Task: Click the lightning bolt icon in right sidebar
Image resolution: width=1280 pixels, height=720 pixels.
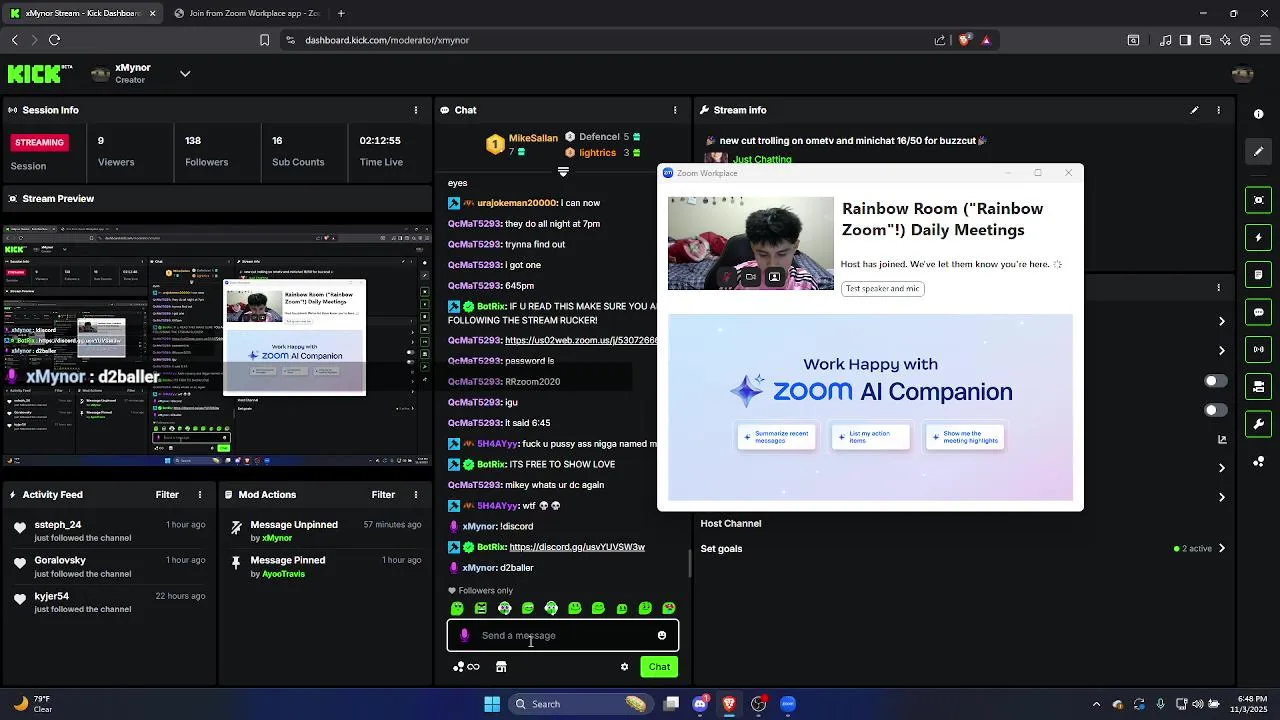Action: 1259,238
